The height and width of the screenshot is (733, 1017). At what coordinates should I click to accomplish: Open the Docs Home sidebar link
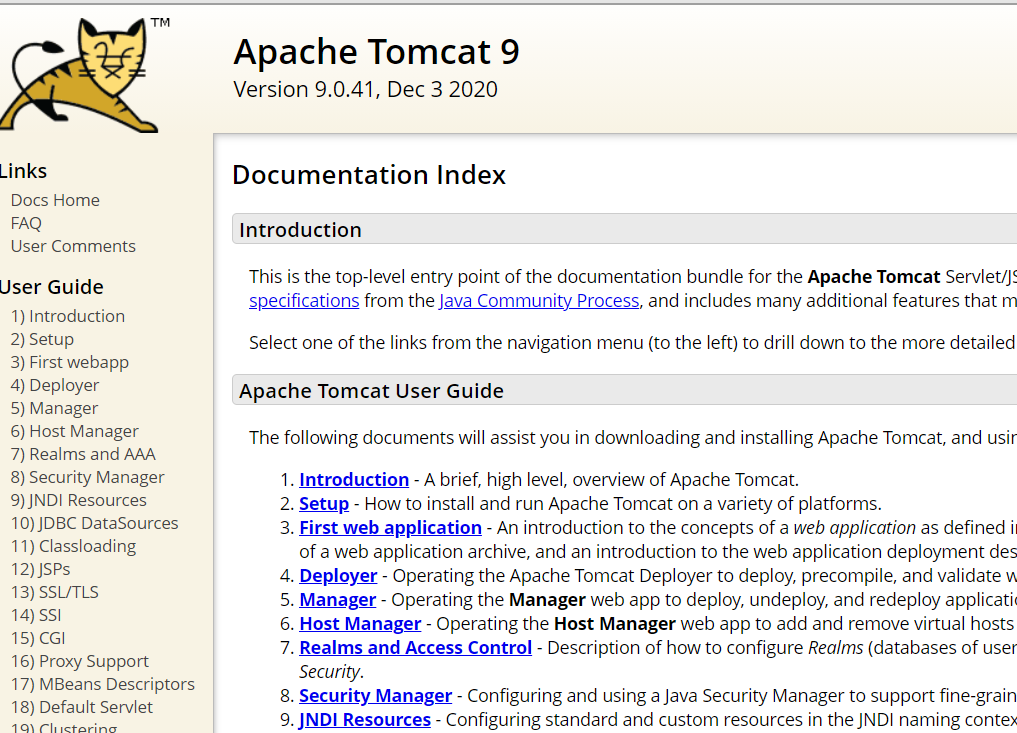[x=55, y=200]
